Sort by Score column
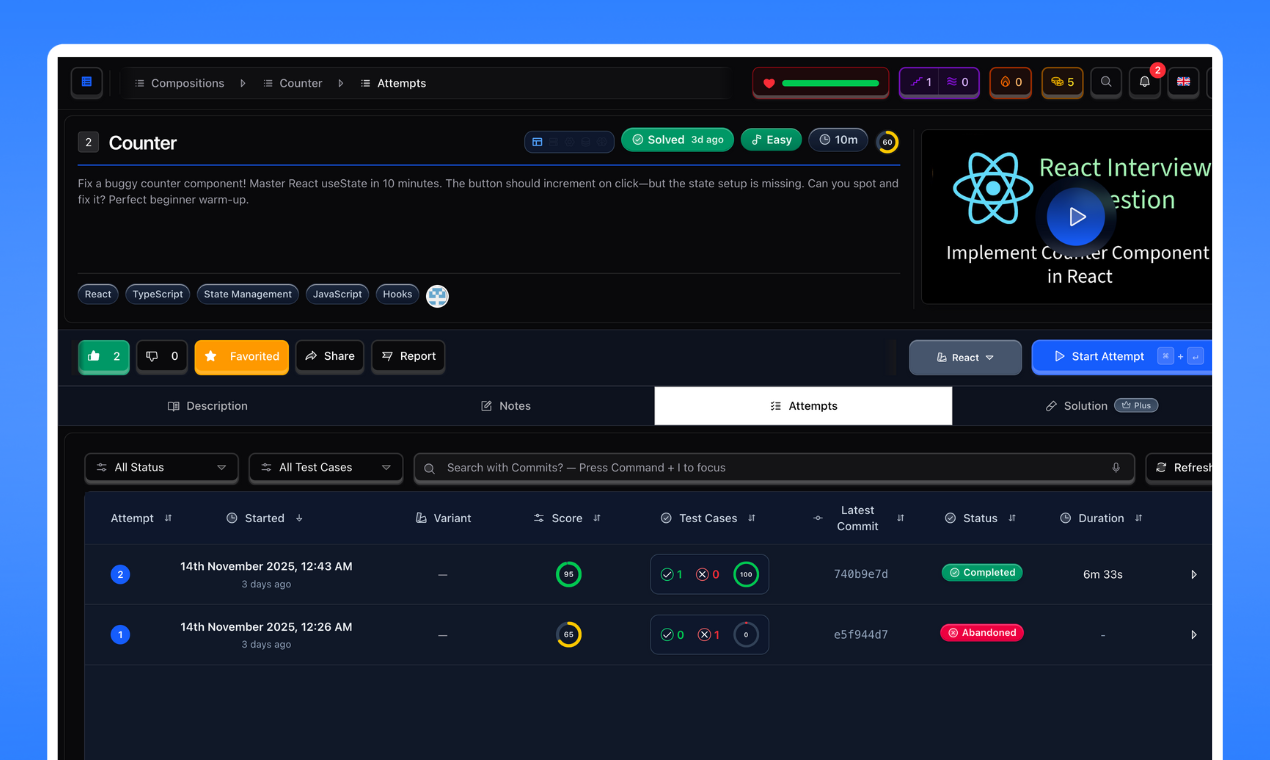Screen dimensions: 1270x760 [567, 518]
